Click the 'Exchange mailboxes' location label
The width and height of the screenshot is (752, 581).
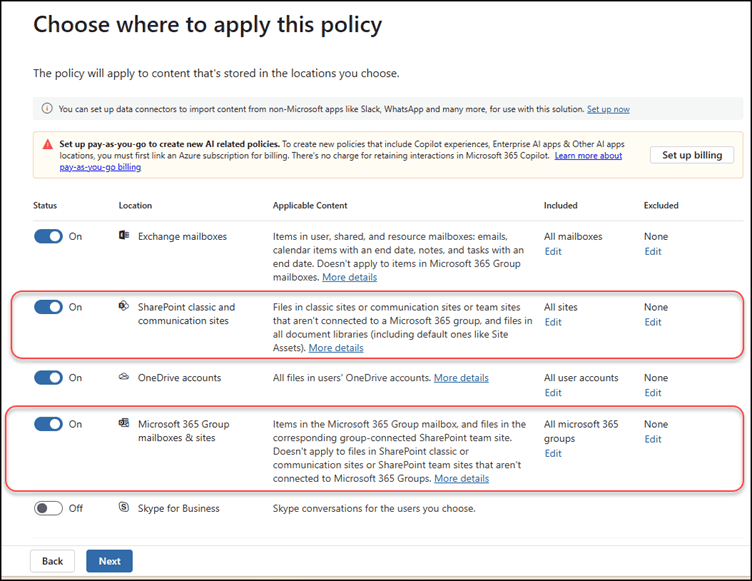point(182,237)
